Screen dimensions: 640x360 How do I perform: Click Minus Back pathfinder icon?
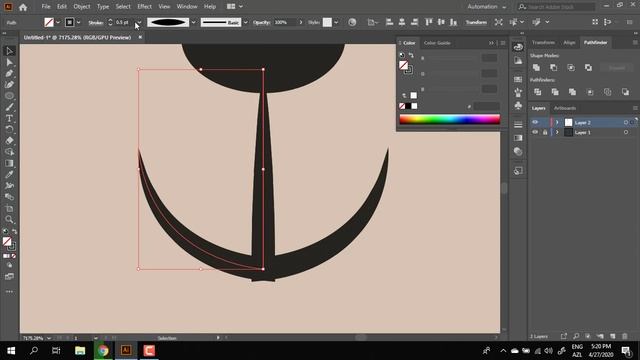625,92
